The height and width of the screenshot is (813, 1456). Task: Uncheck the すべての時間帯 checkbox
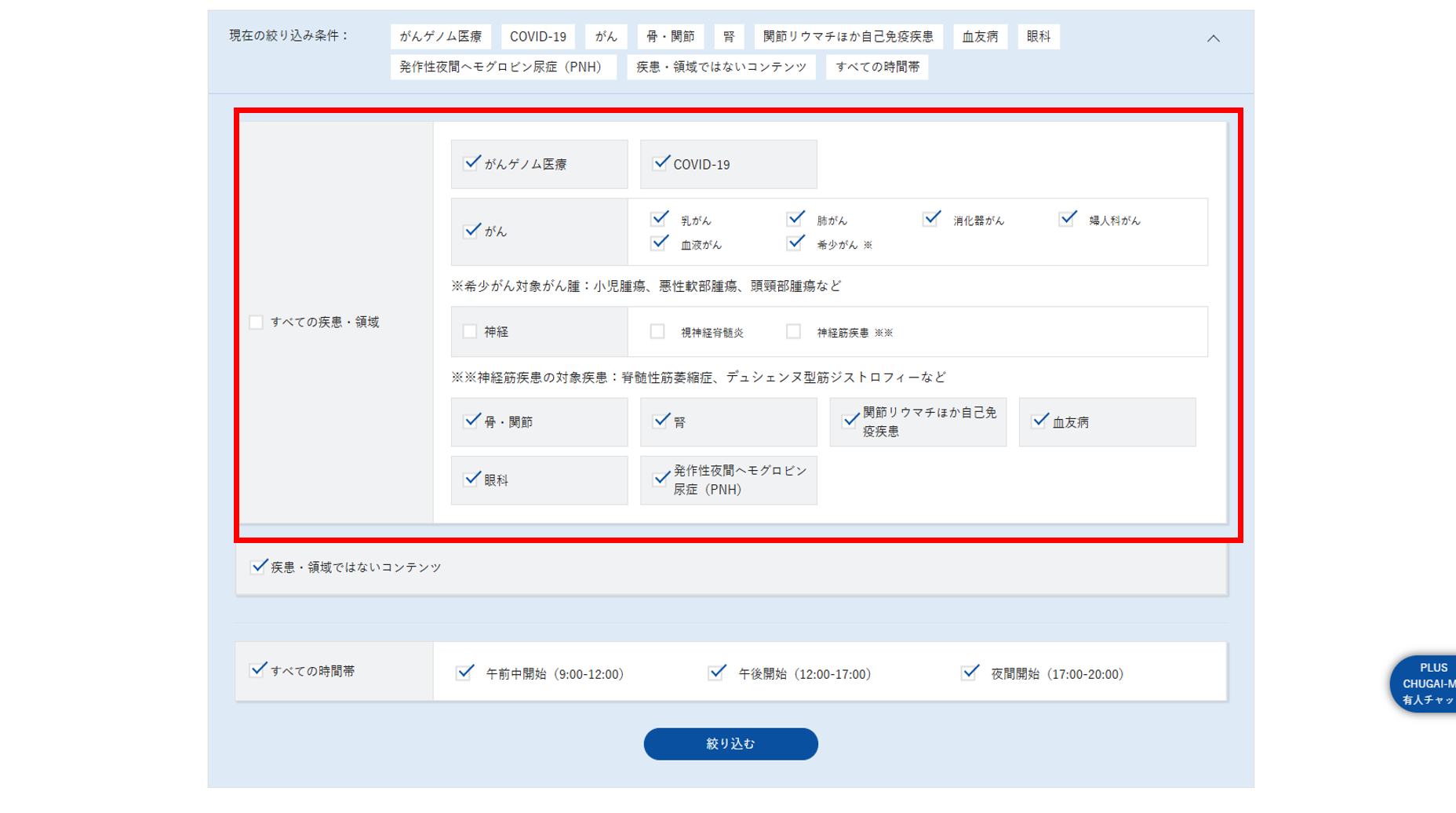coord(258,670)
